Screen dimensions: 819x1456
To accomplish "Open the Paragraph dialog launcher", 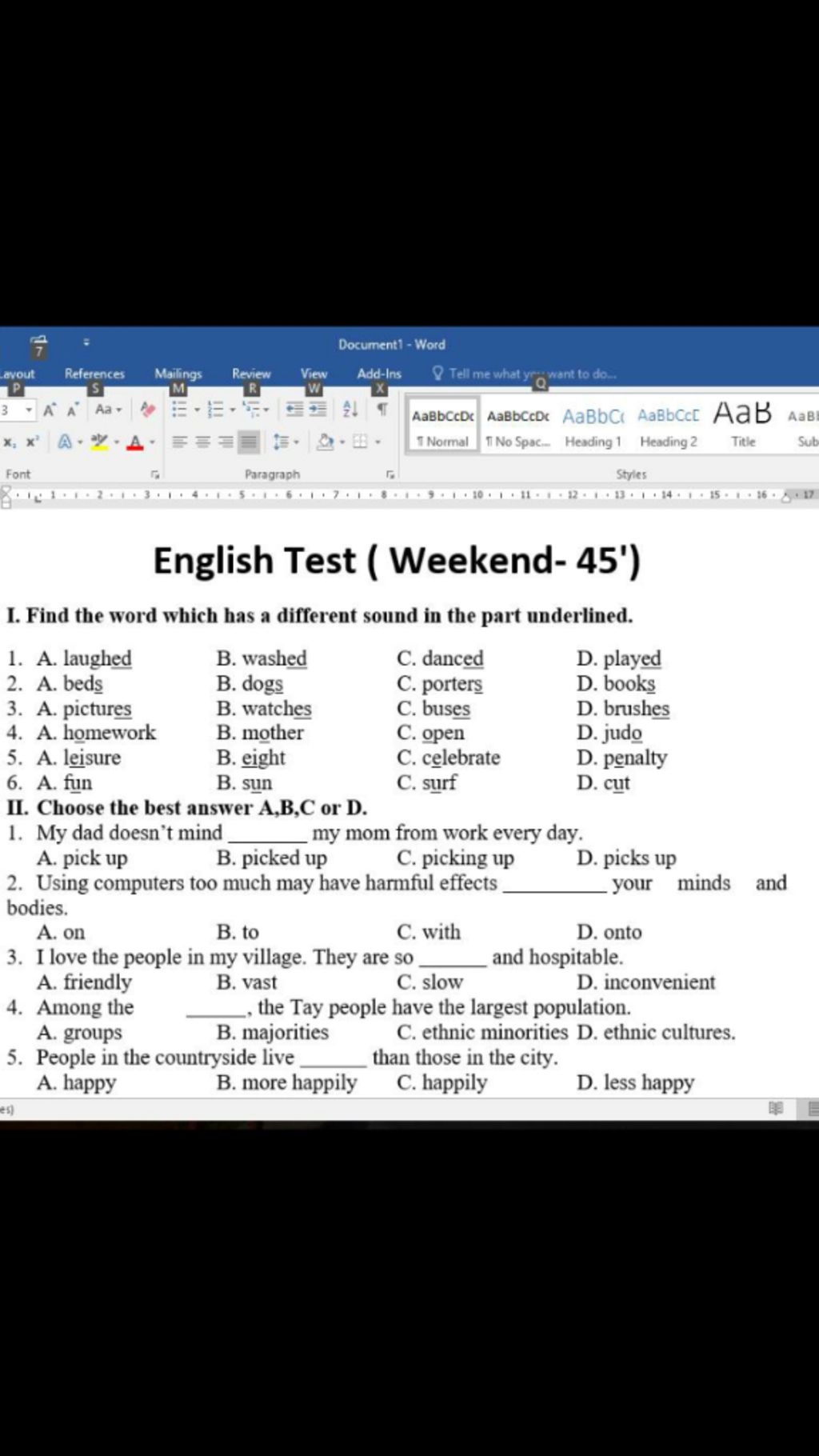I will pyautogui.click(x=390, y=474).
